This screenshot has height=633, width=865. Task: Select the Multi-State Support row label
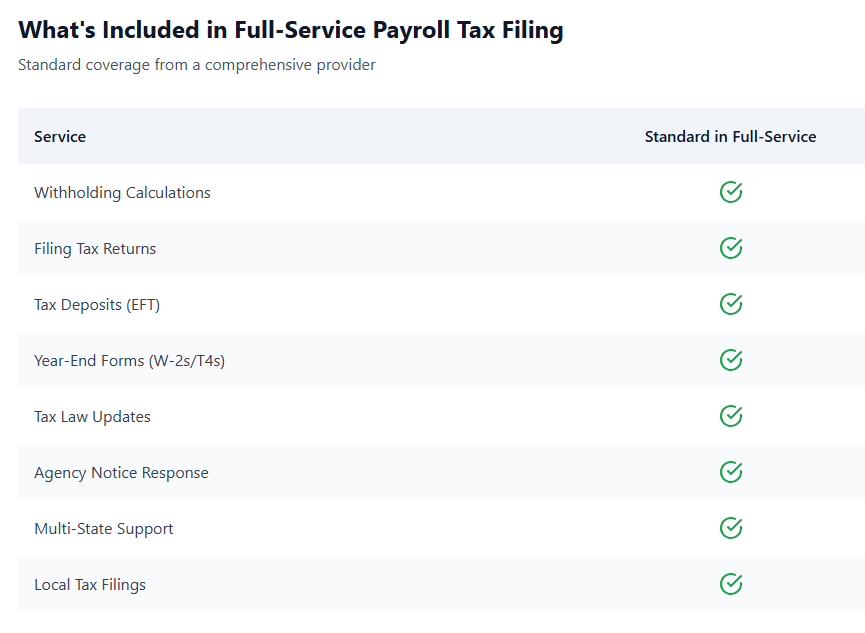(x=103, y=528)
